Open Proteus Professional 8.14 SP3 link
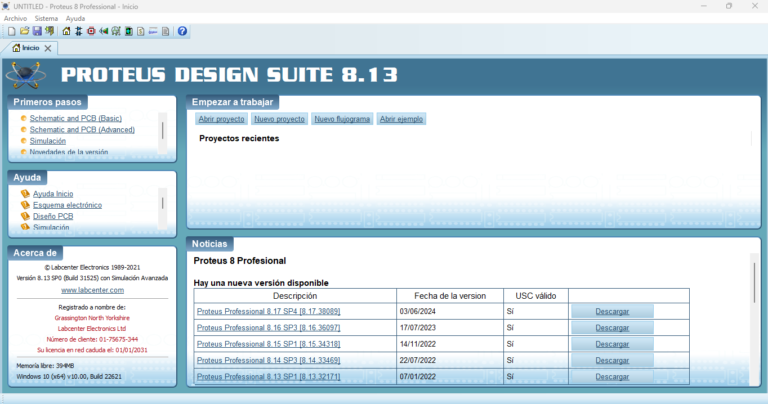Screen dimensions: 768x404 click(268, 360)
